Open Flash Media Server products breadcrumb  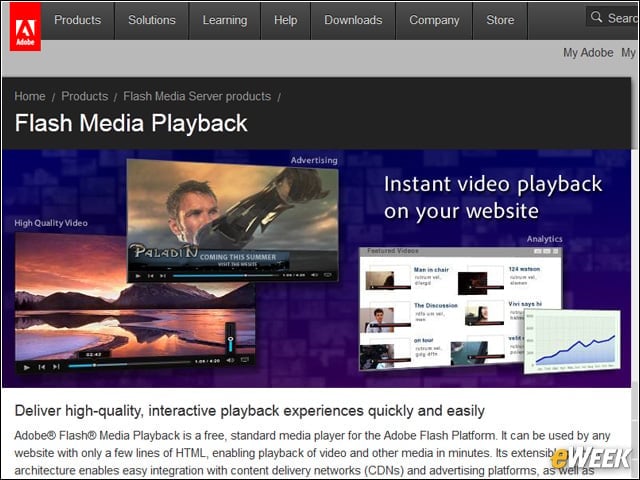point(197,96)
